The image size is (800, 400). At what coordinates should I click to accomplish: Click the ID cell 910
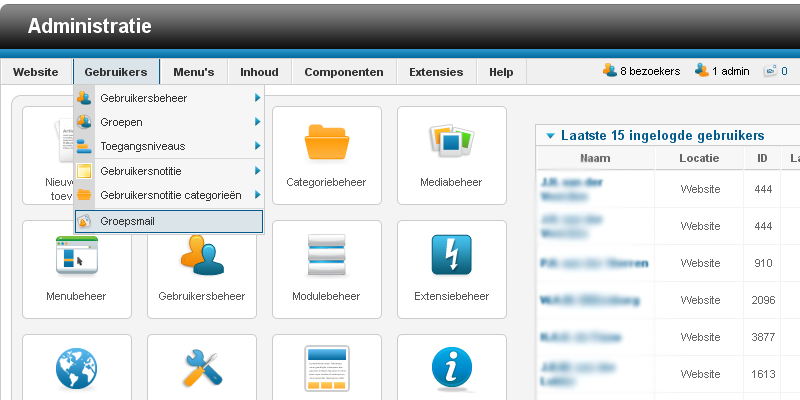[x=763, y=263]
